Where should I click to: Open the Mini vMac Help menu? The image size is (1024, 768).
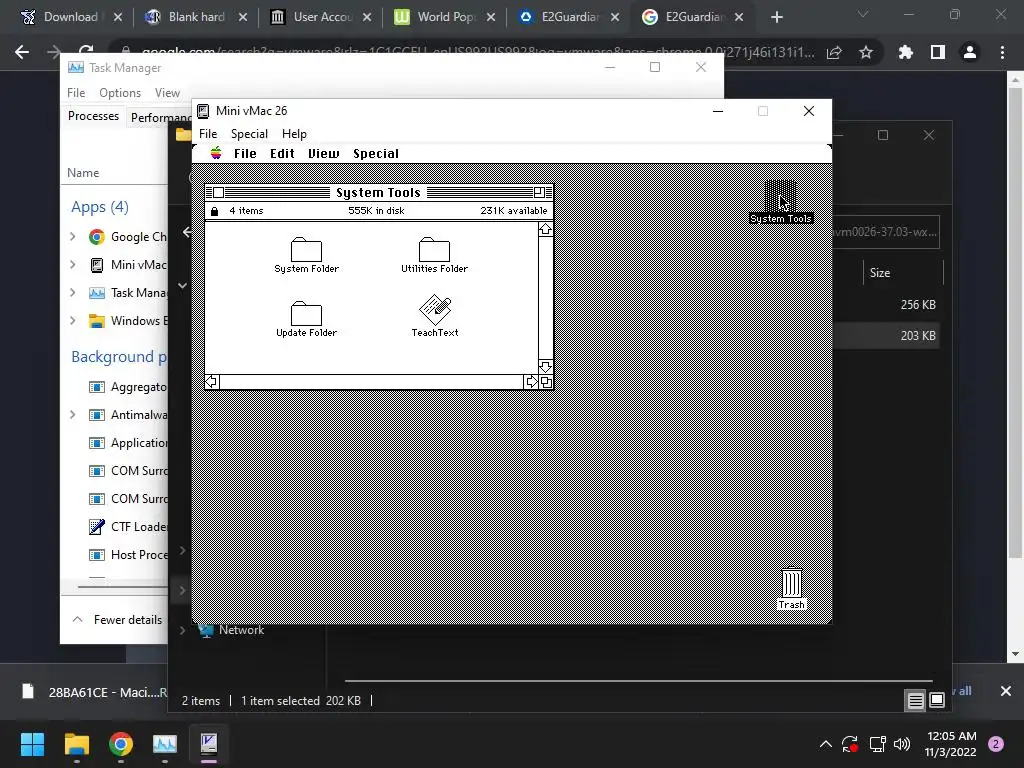point(294,134)
